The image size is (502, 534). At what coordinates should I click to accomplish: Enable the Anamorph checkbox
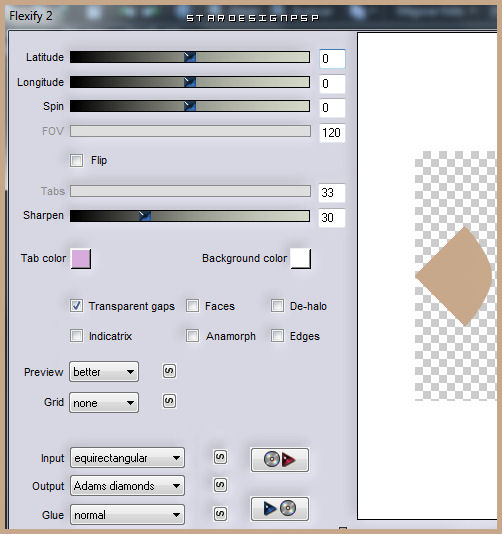(x=192, y=335)
